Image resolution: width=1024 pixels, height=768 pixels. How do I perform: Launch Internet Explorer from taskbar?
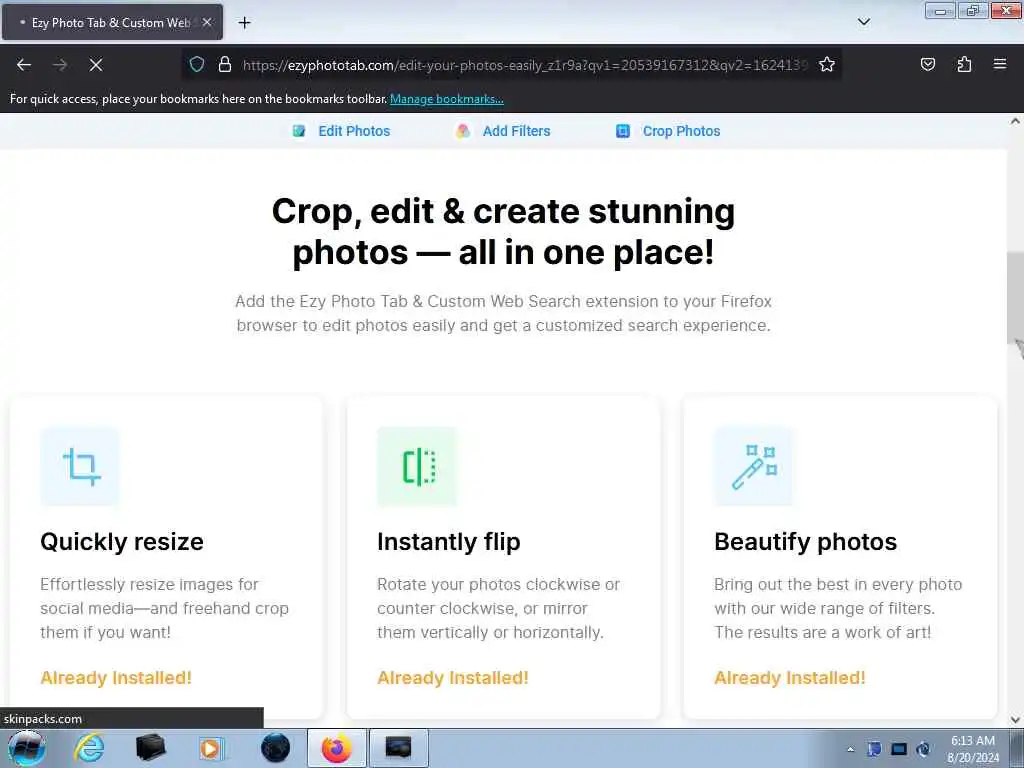pos(88,748)
